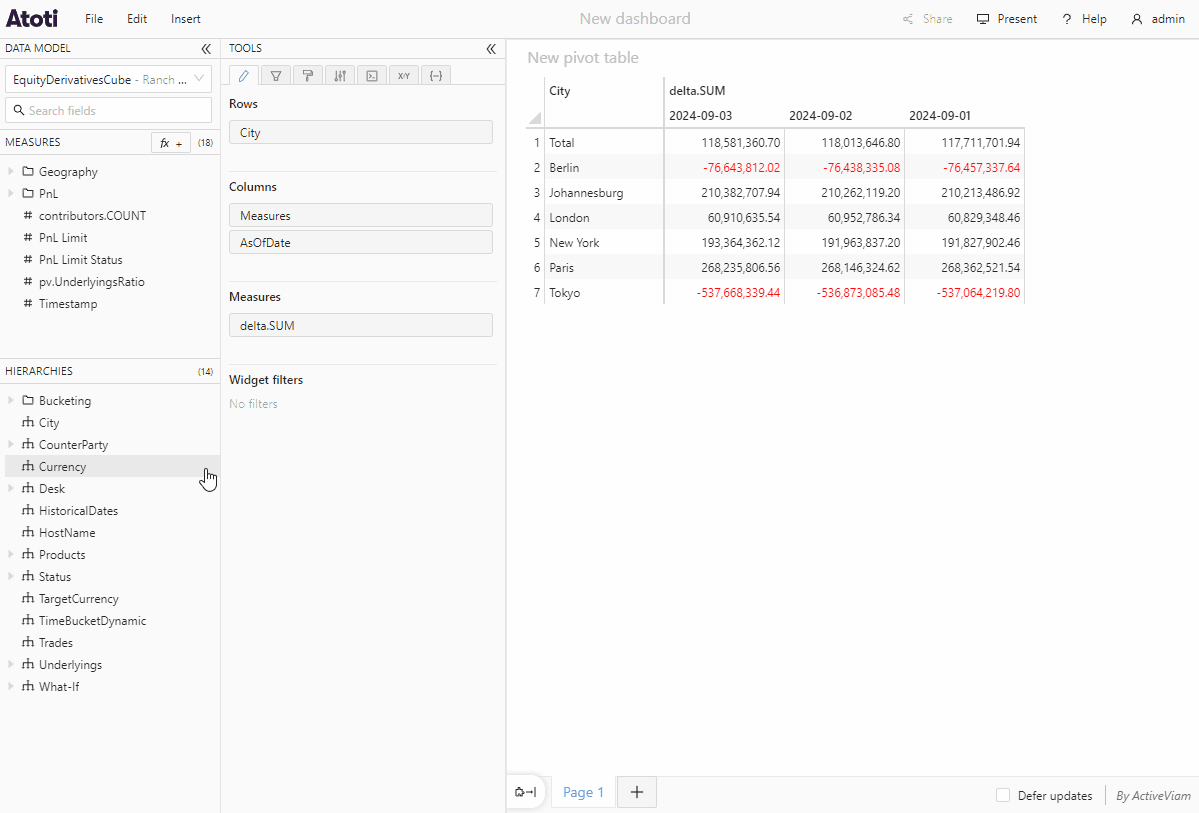Expand the PnL measures folder
Screen dimensions: 1199x813
(x=11, y=193)
